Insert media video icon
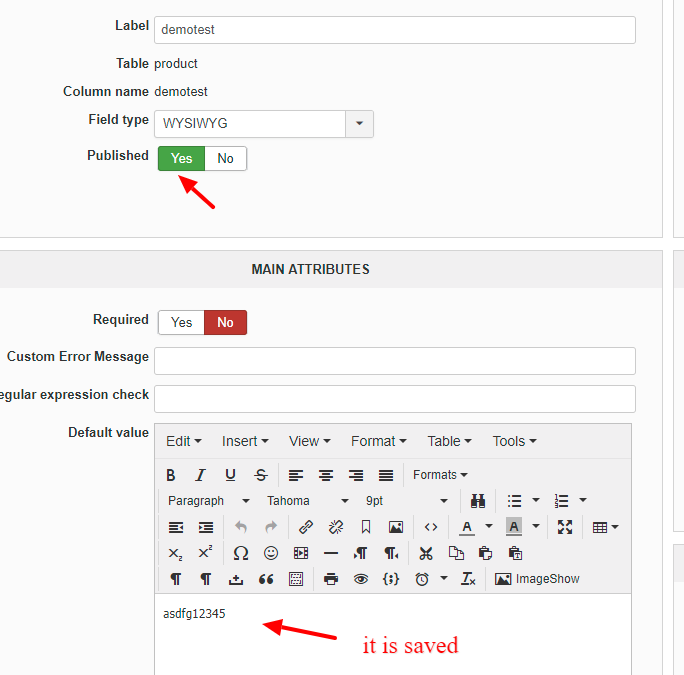The image size is (684, 675). pos(301,553)
